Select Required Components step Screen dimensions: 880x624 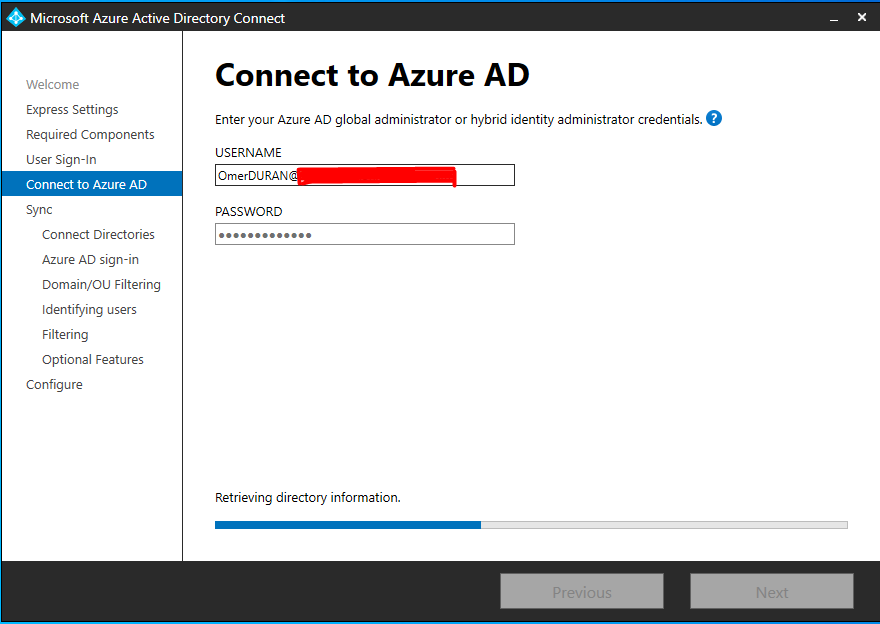[90, 135]
